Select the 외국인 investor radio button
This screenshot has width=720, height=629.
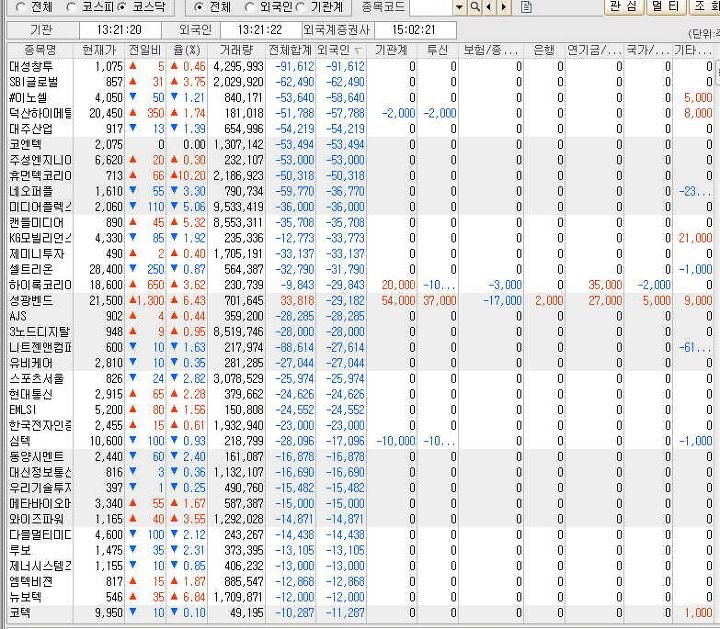tap(249, 7)
